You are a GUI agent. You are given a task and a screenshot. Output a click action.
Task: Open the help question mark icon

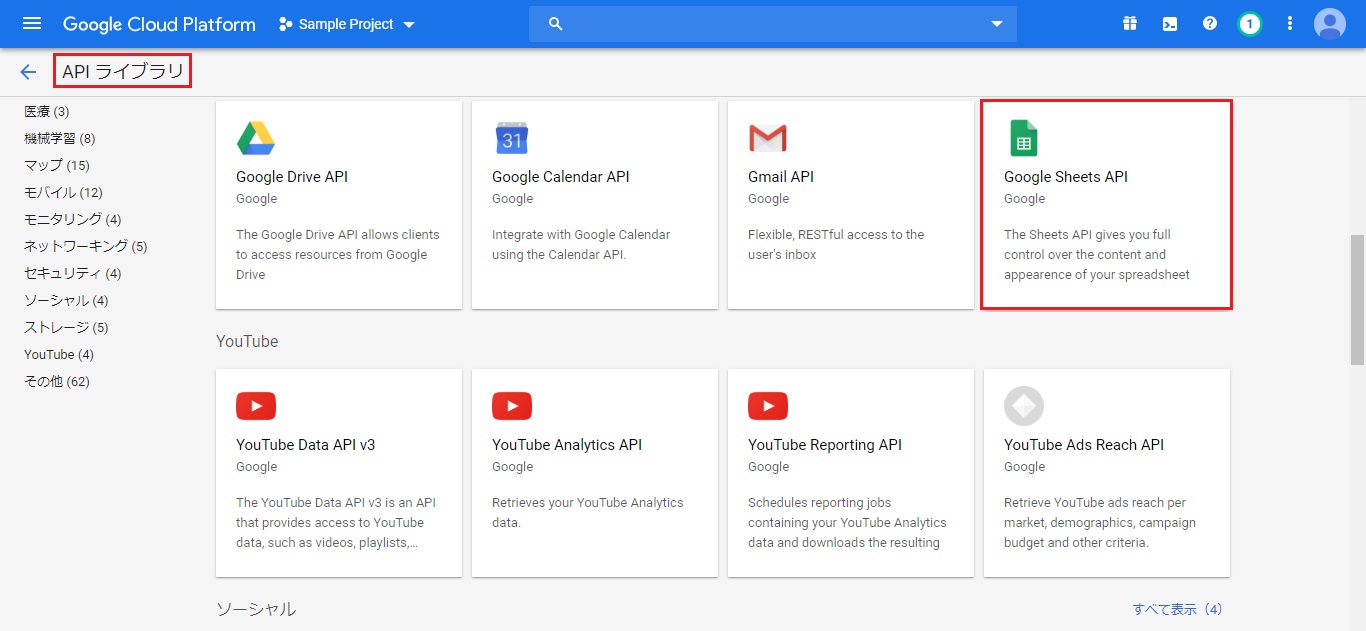[1210, 24]
